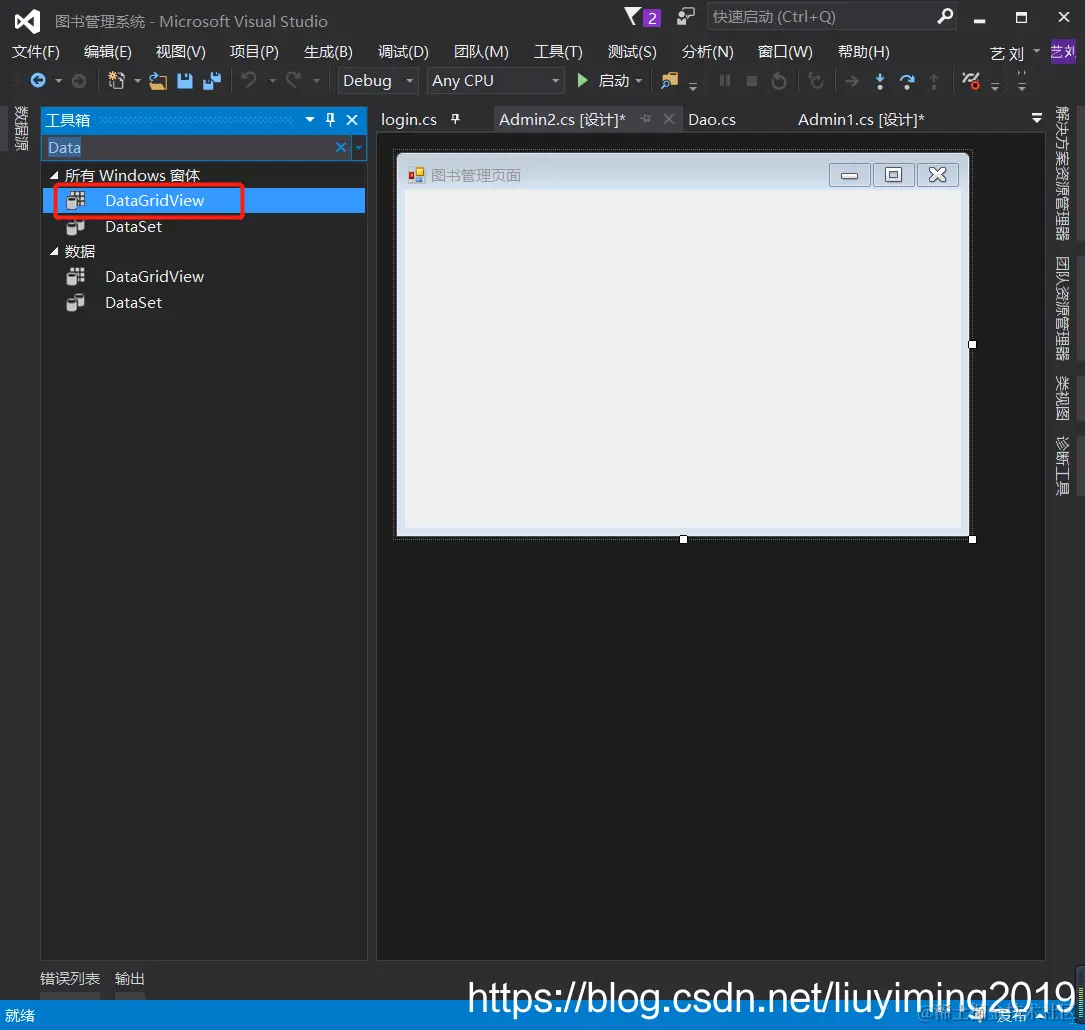Screen dimensions: 1085x1030
Task: Click the new project toolbar icon
Action: 116,81
